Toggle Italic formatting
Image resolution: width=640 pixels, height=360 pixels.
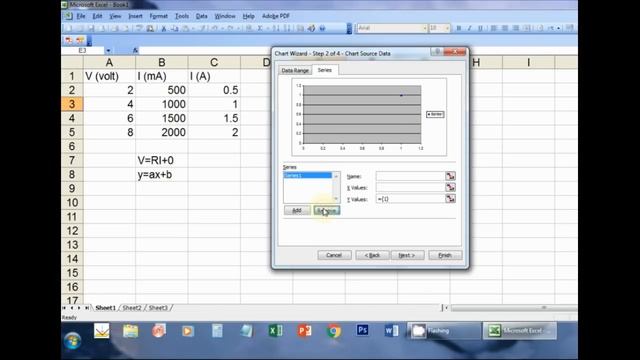pos(469,28)
